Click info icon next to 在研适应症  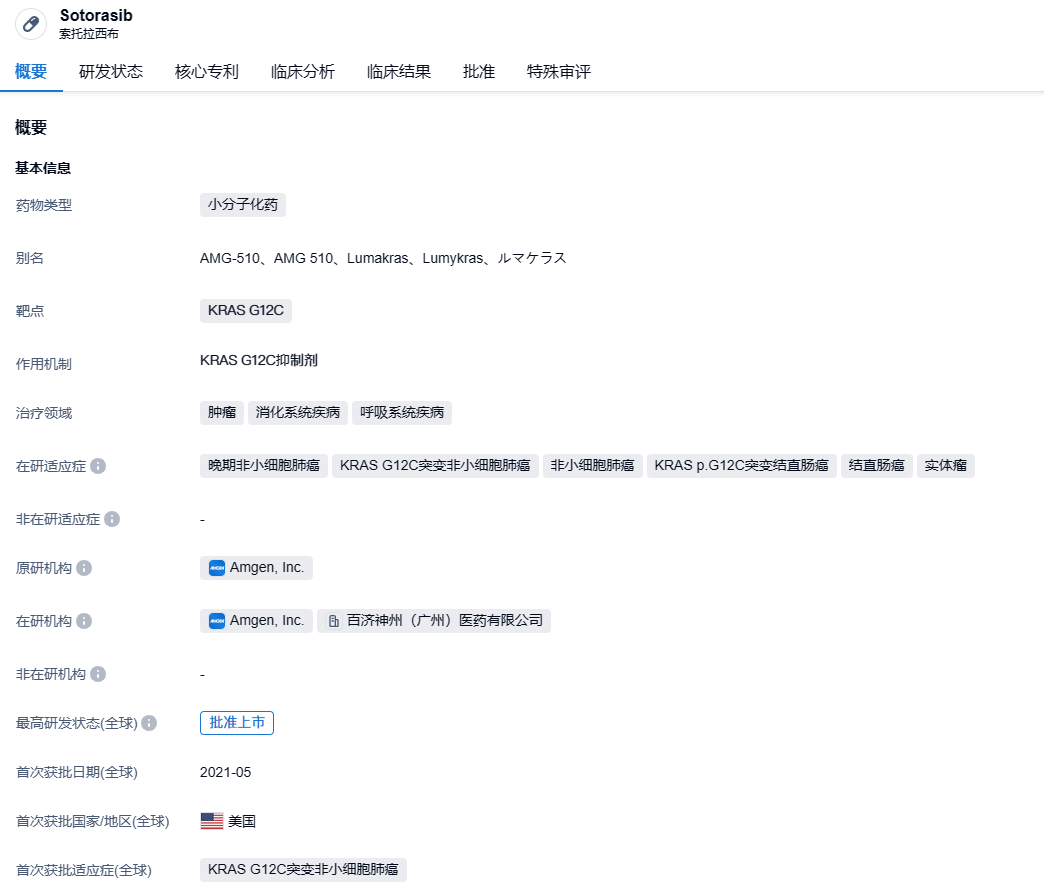pyautogui.click(x=98, y=467)
